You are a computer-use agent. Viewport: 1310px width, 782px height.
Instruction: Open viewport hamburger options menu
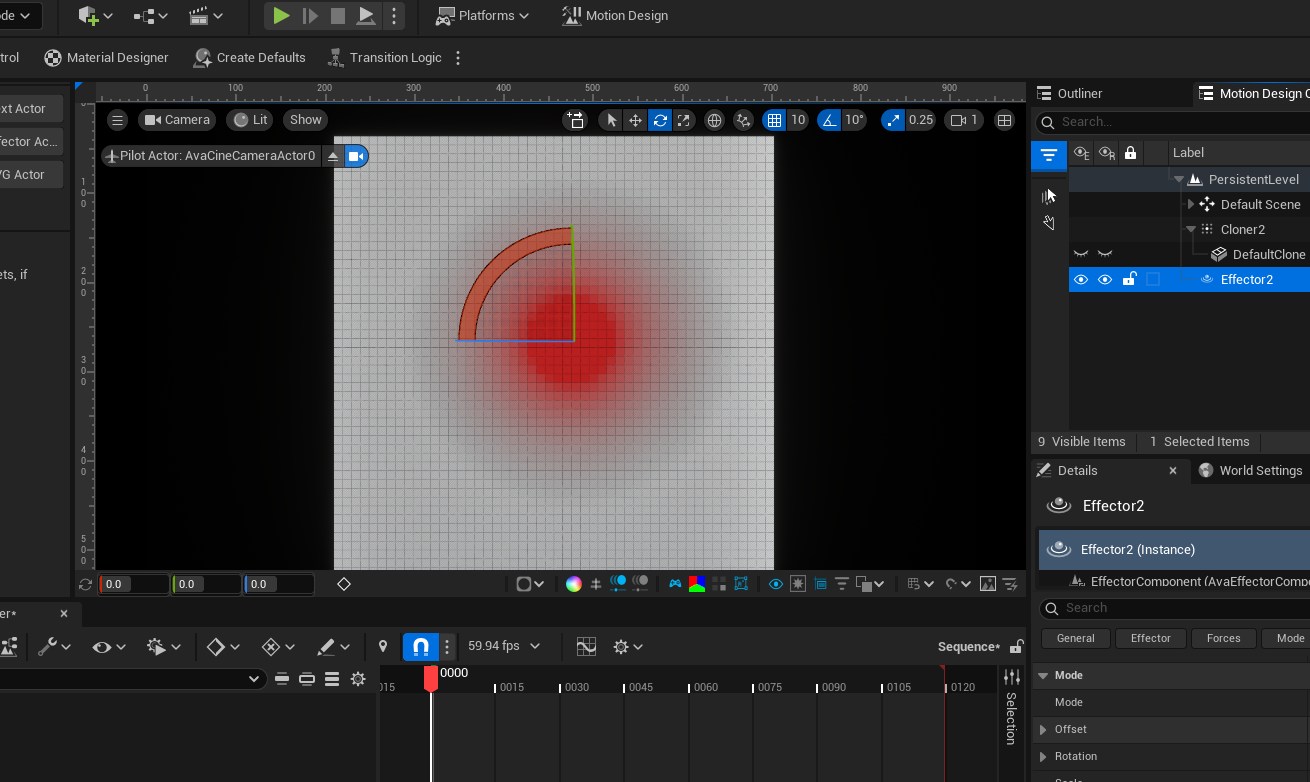pos(117,120)
